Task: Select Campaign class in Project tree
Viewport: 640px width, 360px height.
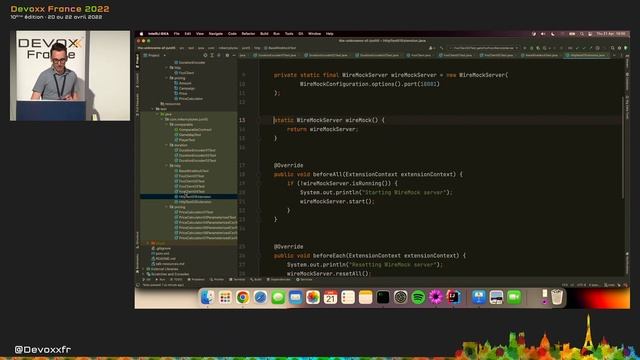Action: 184,88
